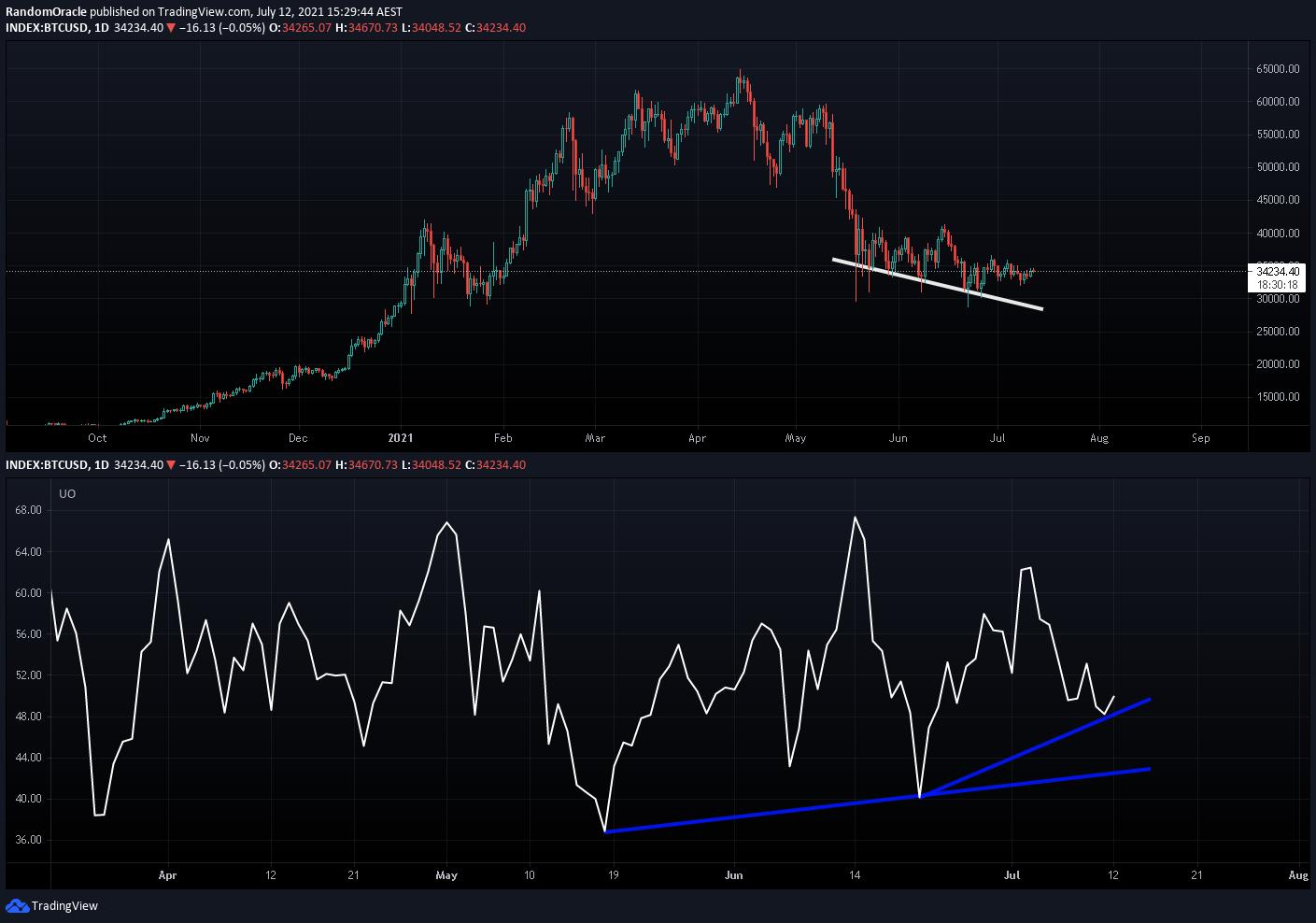
Task: Click the current price label 34234.40 on the axis
Action: click(x=1277, y=272)
